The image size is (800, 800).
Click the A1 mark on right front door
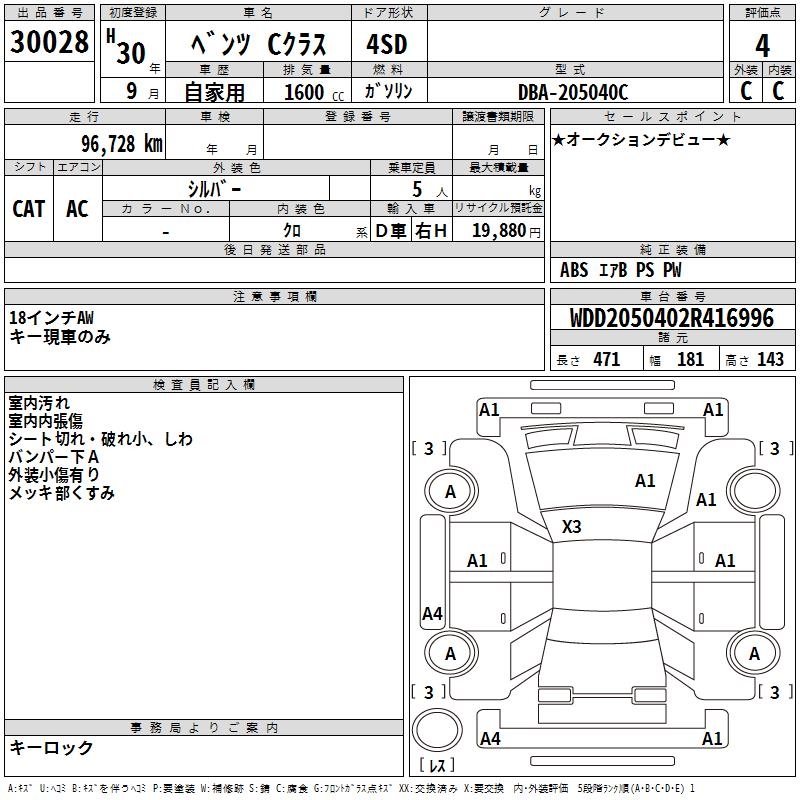(725, 561)
